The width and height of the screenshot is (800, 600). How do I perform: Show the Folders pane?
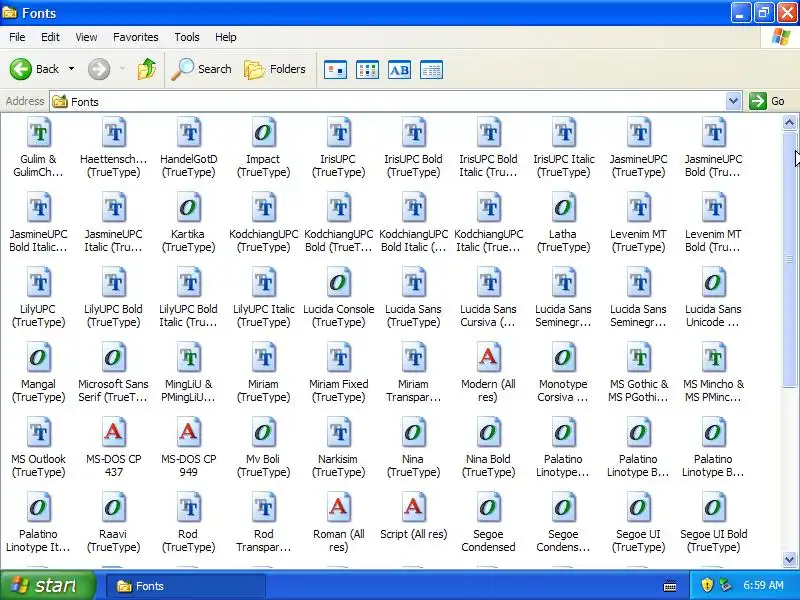pos(274,69)
